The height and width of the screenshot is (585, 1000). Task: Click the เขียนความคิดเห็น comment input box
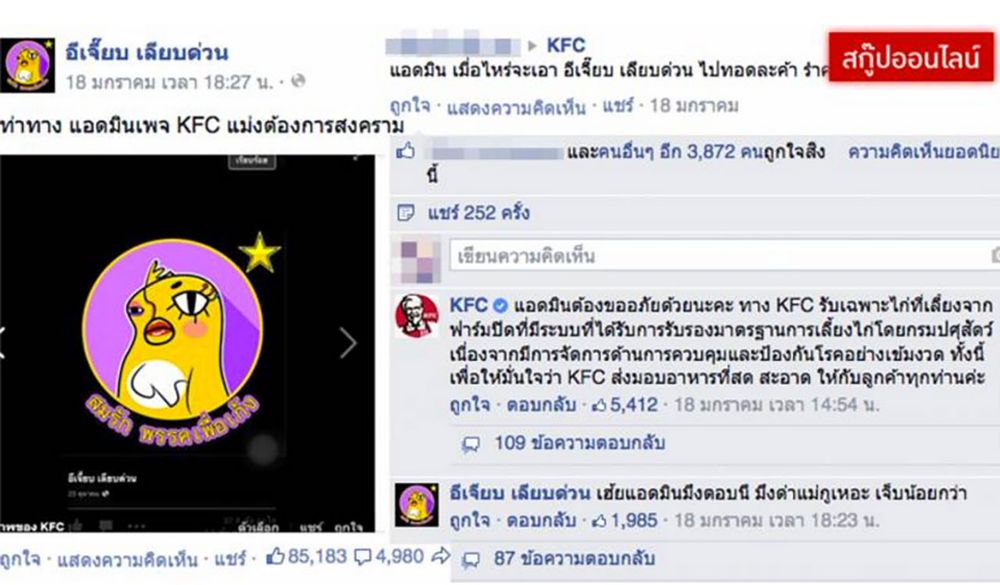(x=724, y=256)
